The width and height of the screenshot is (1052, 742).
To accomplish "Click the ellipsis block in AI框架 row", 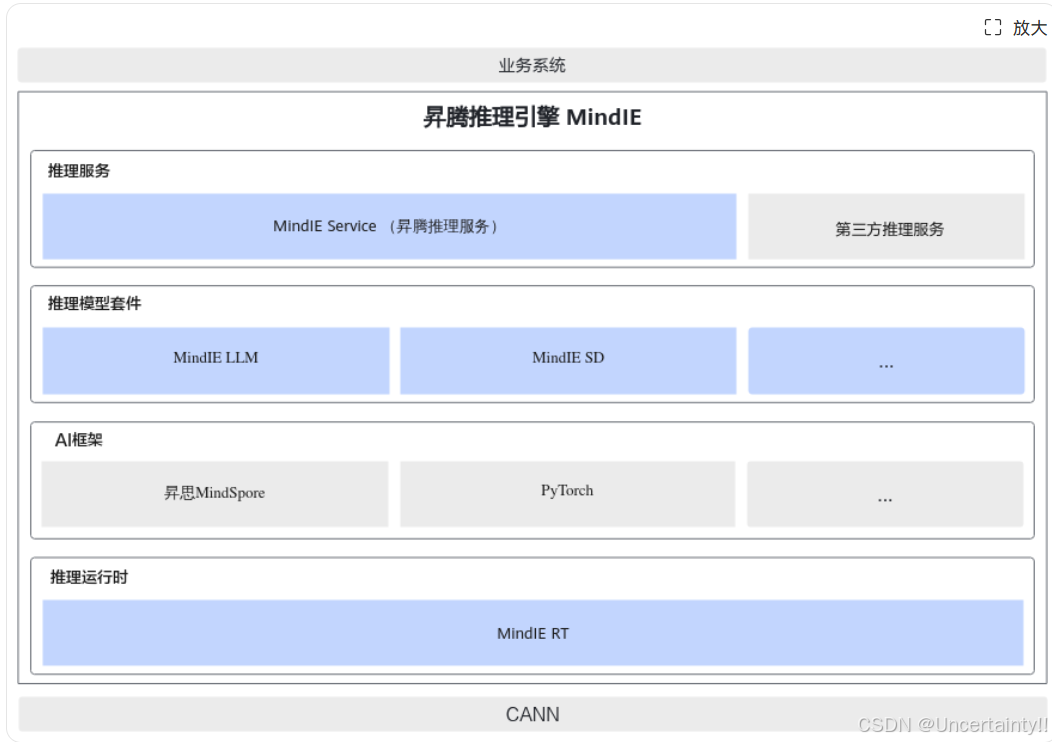I will (886, 494).
